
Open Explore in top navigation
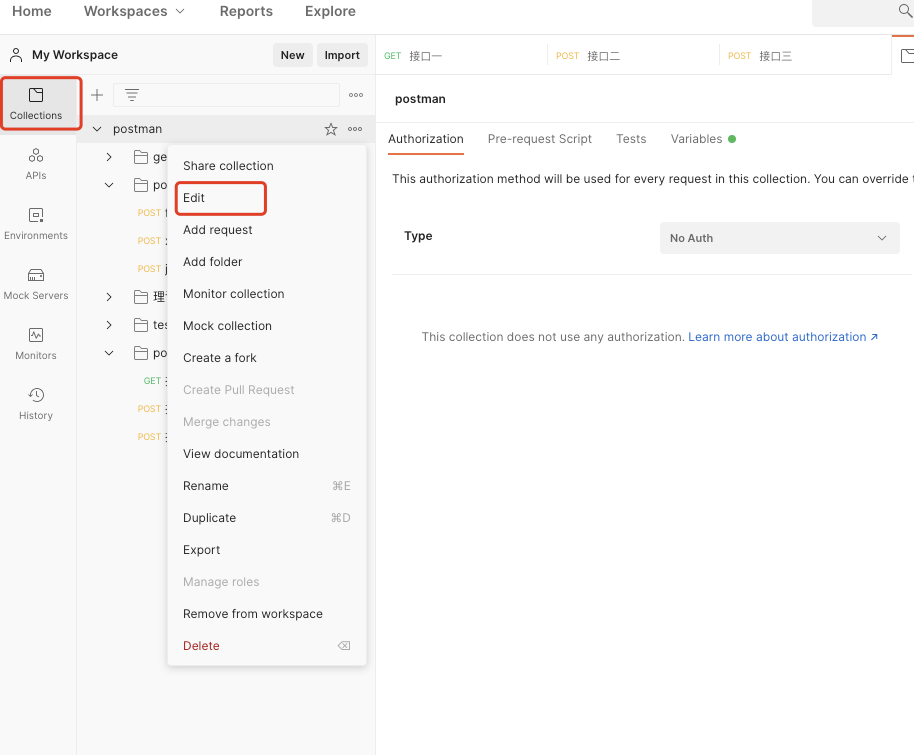click(330, 11)
